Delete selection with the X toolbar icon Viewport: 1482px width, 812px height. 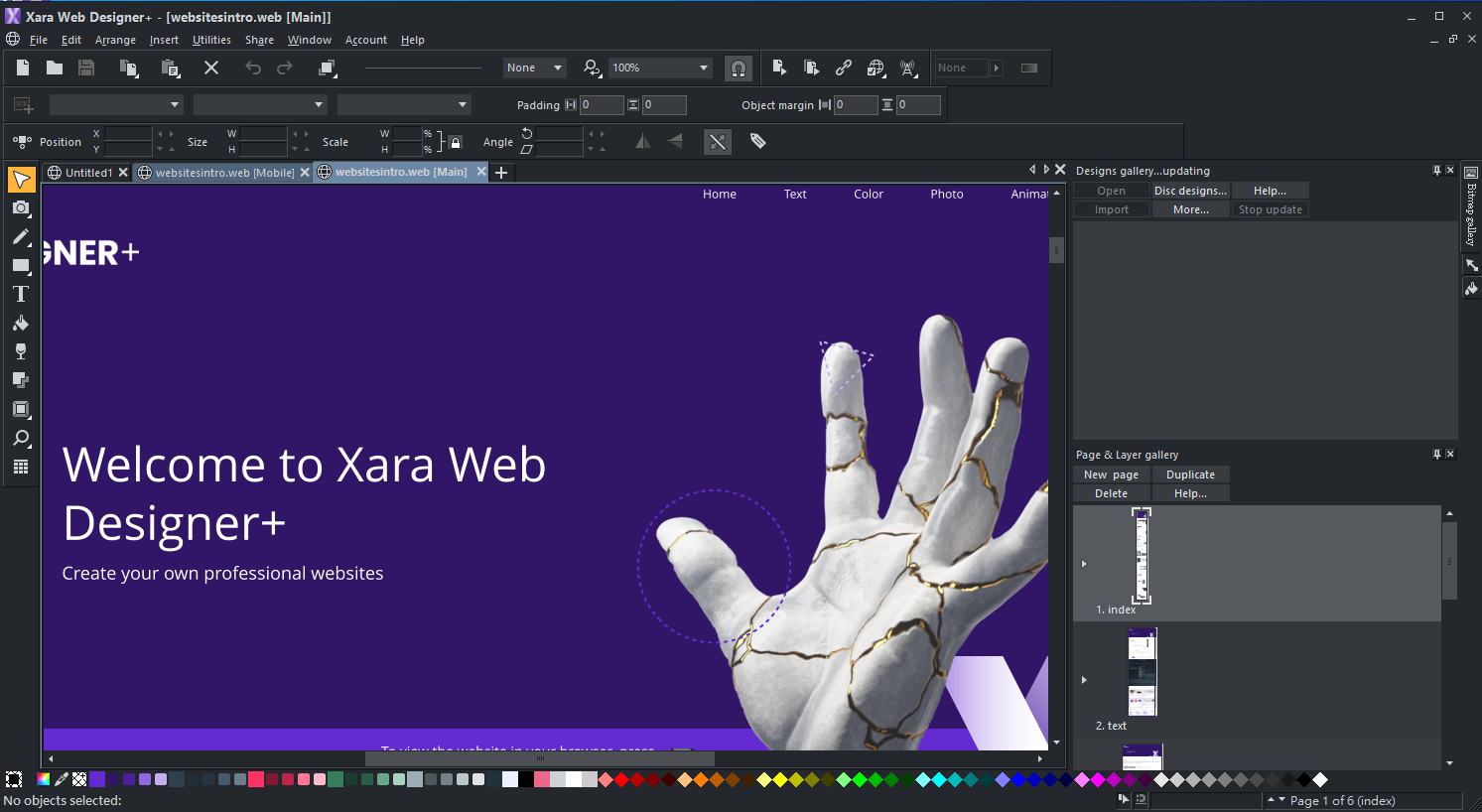[x=211, y=68]
